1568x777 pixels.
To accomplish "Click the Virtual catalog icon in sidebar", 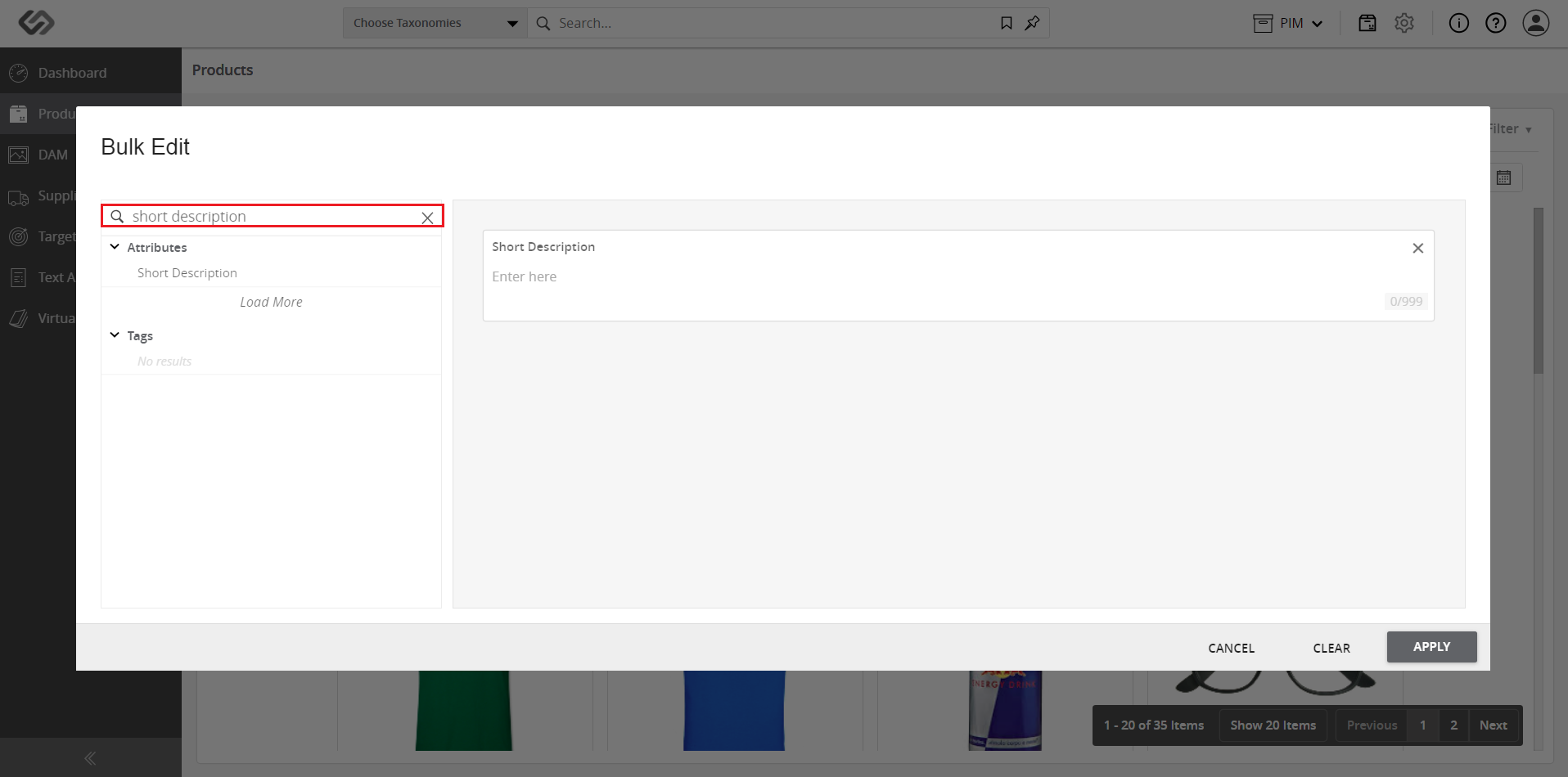I will click(x=19, y=318).
